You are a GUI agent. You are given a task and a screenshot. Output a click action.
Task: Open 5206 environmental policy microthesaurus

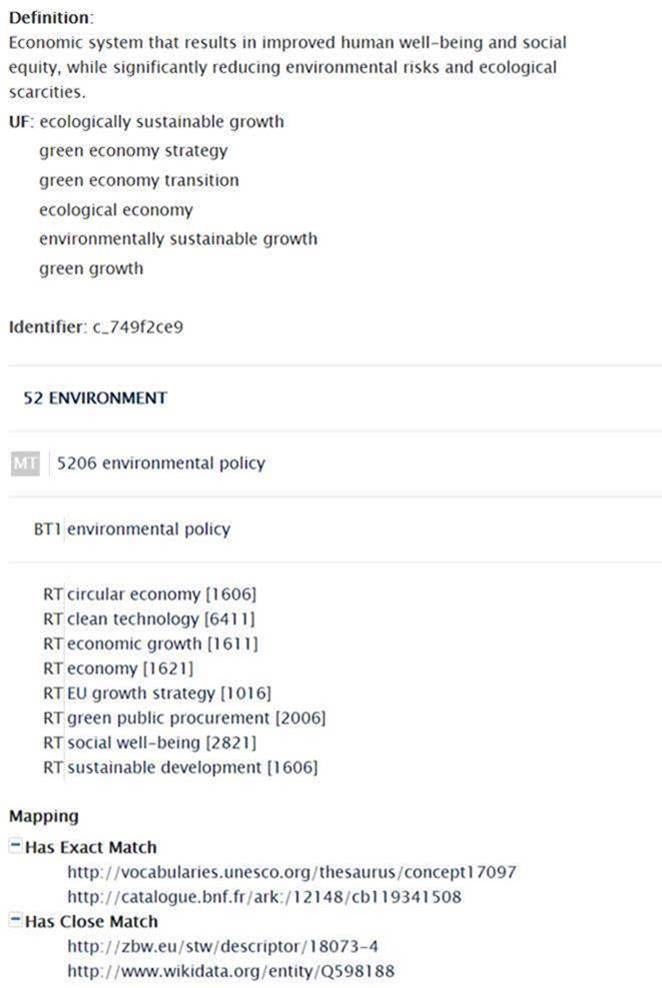pos(161,463)
